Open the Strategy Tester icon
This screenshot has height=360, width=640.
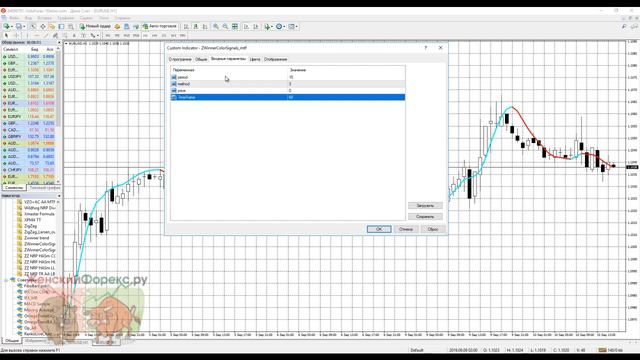tap(71, 26)
